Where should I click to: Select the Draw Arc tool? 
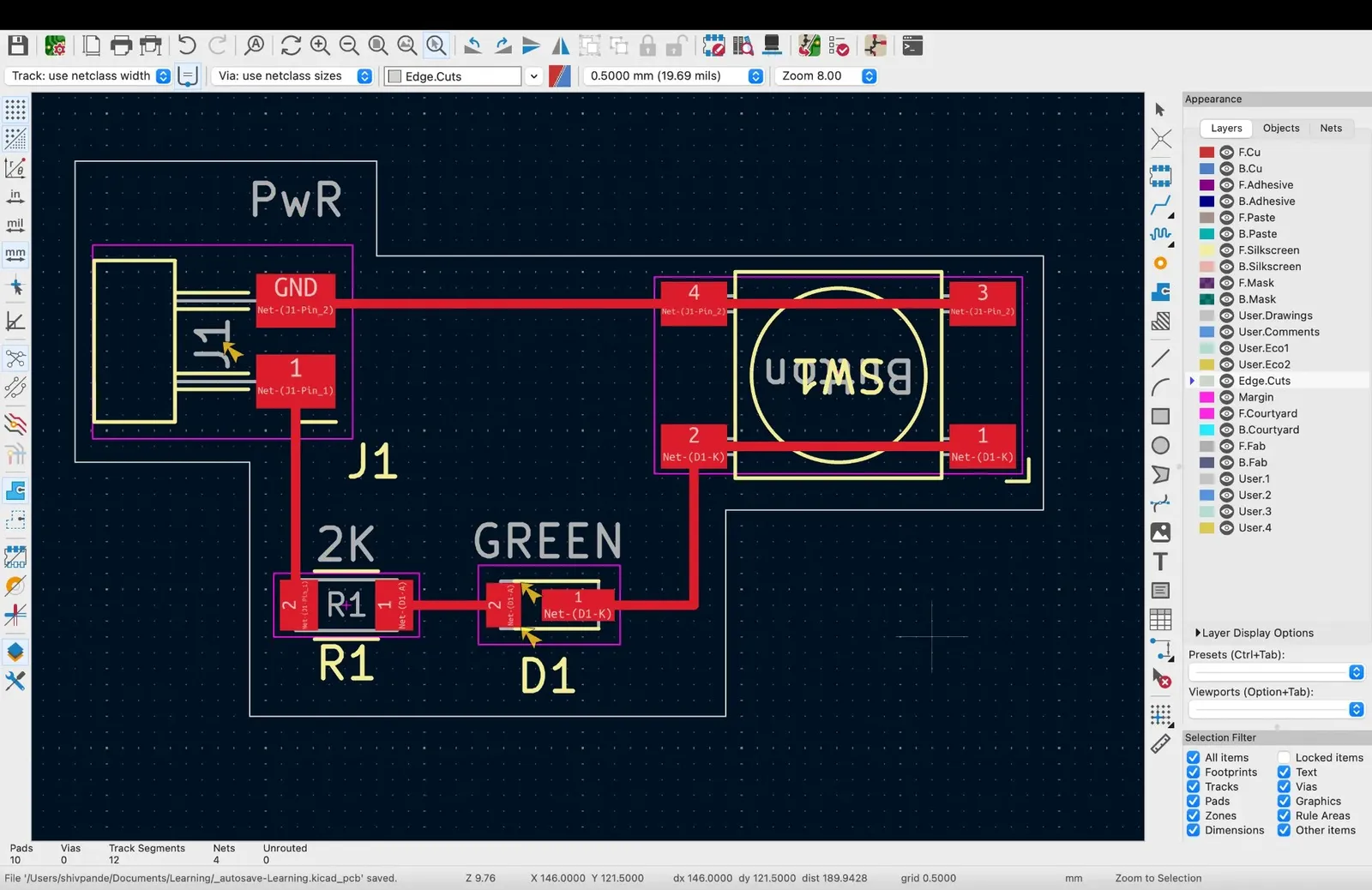pos(1160,387)
